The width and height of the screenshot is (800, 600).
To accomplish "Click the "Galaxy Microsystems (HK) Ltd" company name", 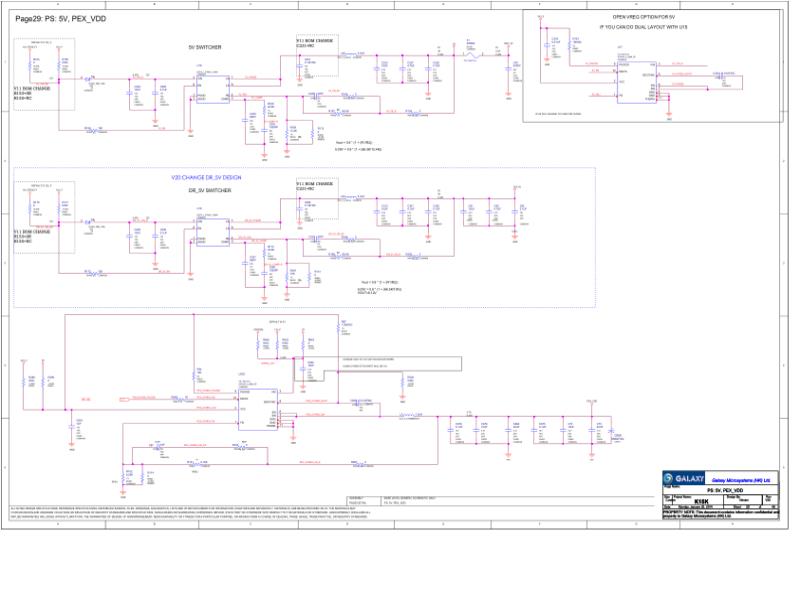I will point(741,480).
